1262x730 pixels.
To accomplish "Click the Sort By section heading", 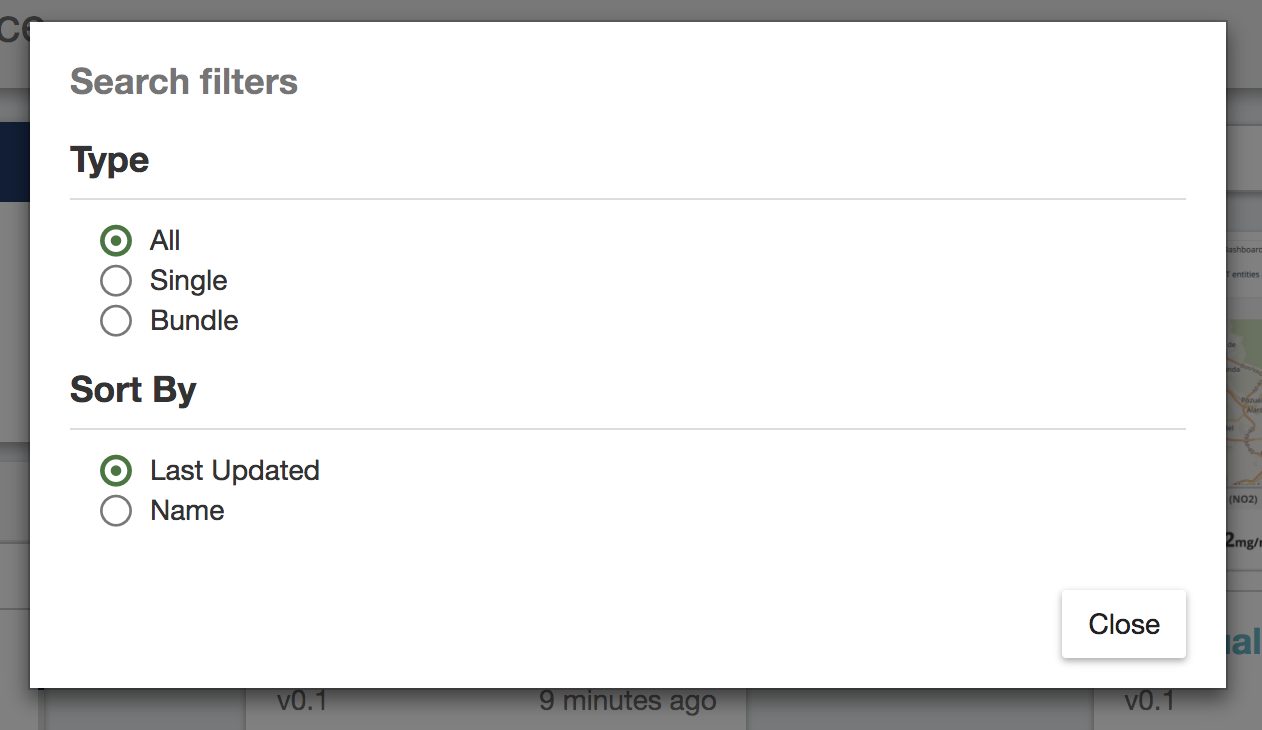I will point(133,389).
